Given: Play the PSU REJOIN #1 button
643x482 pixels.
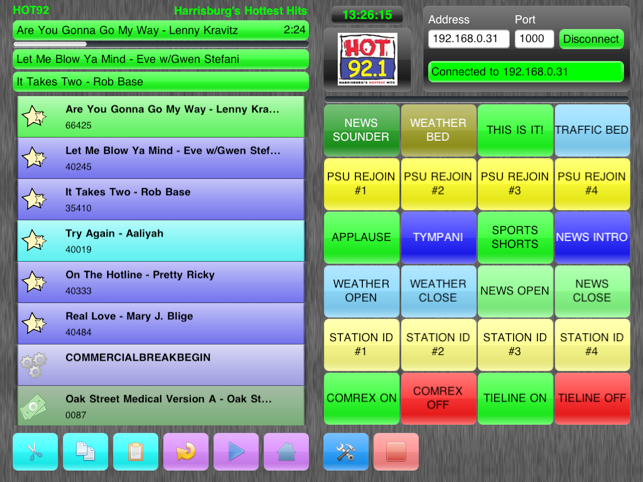Looking at the screenshot, I should 361,184.
